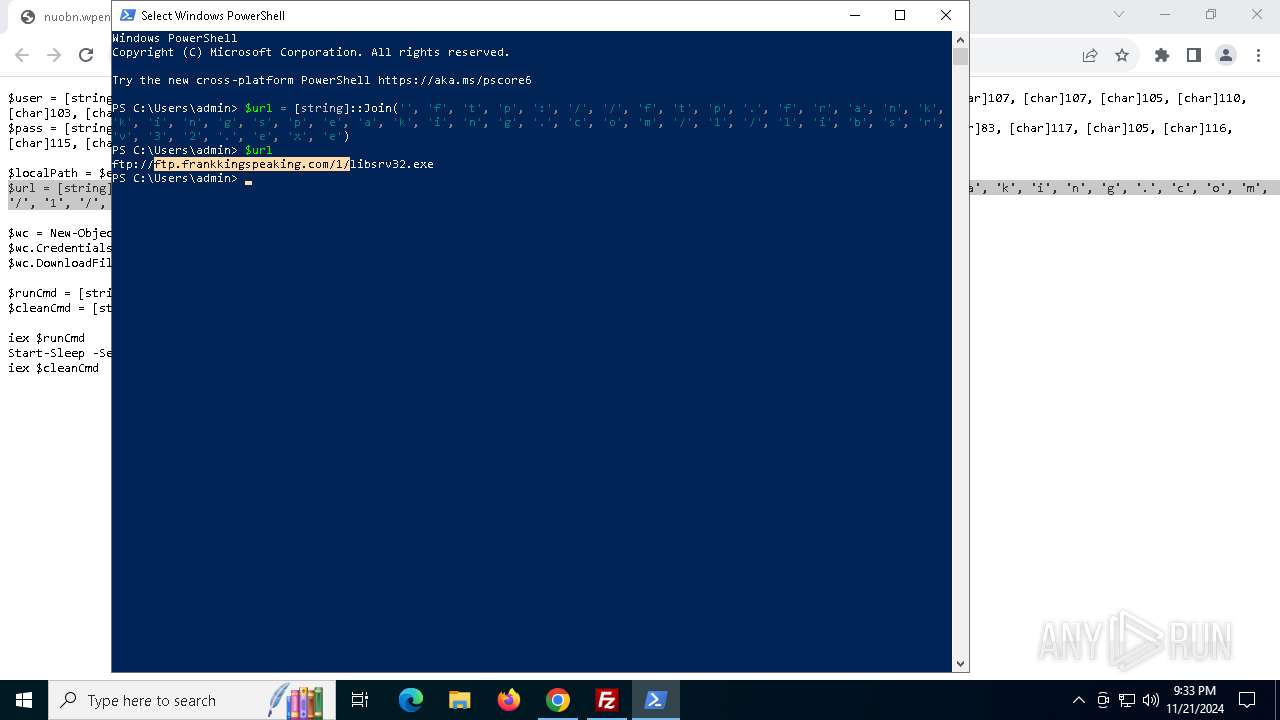The width and height of the screenshot is (1280, 720).
Task: Click the PowerShell scrollbar thumb
Action: pyautogui.click(x=960, y=56)
